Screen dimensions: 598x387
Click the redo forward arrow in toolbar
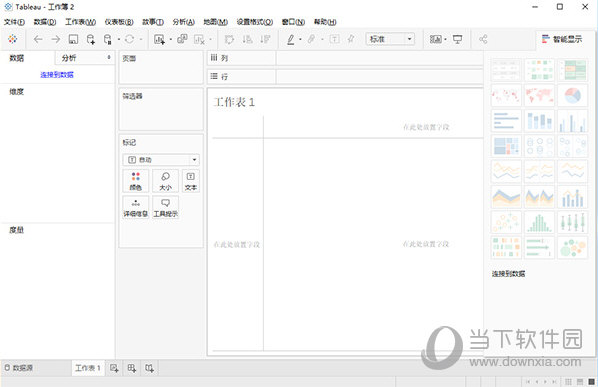56,39
